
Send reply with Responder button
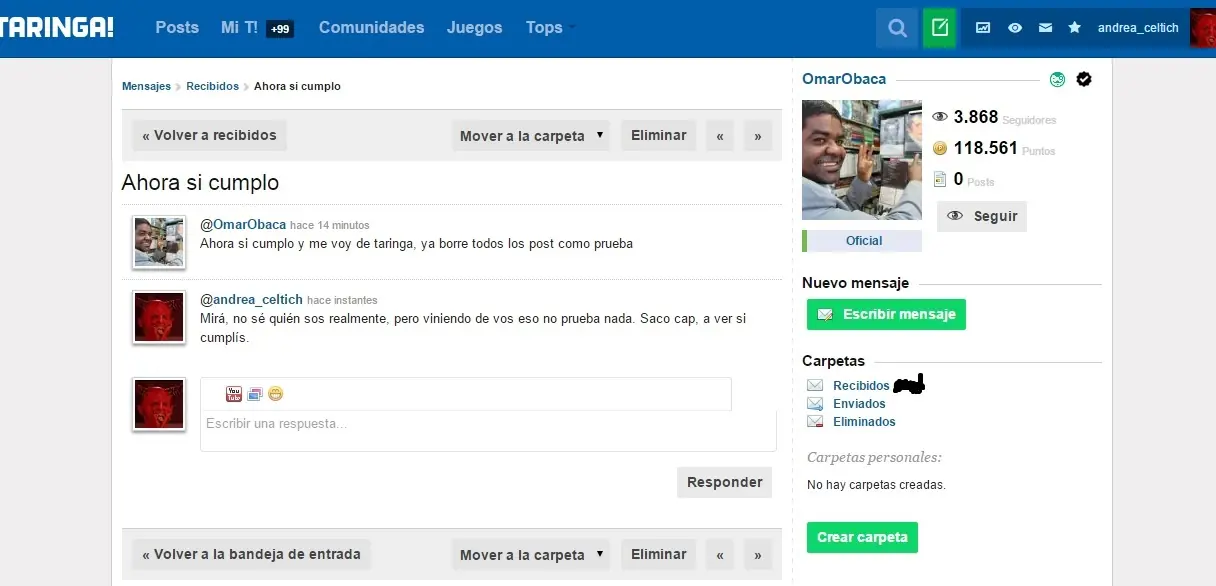click(x=725, y=482)
